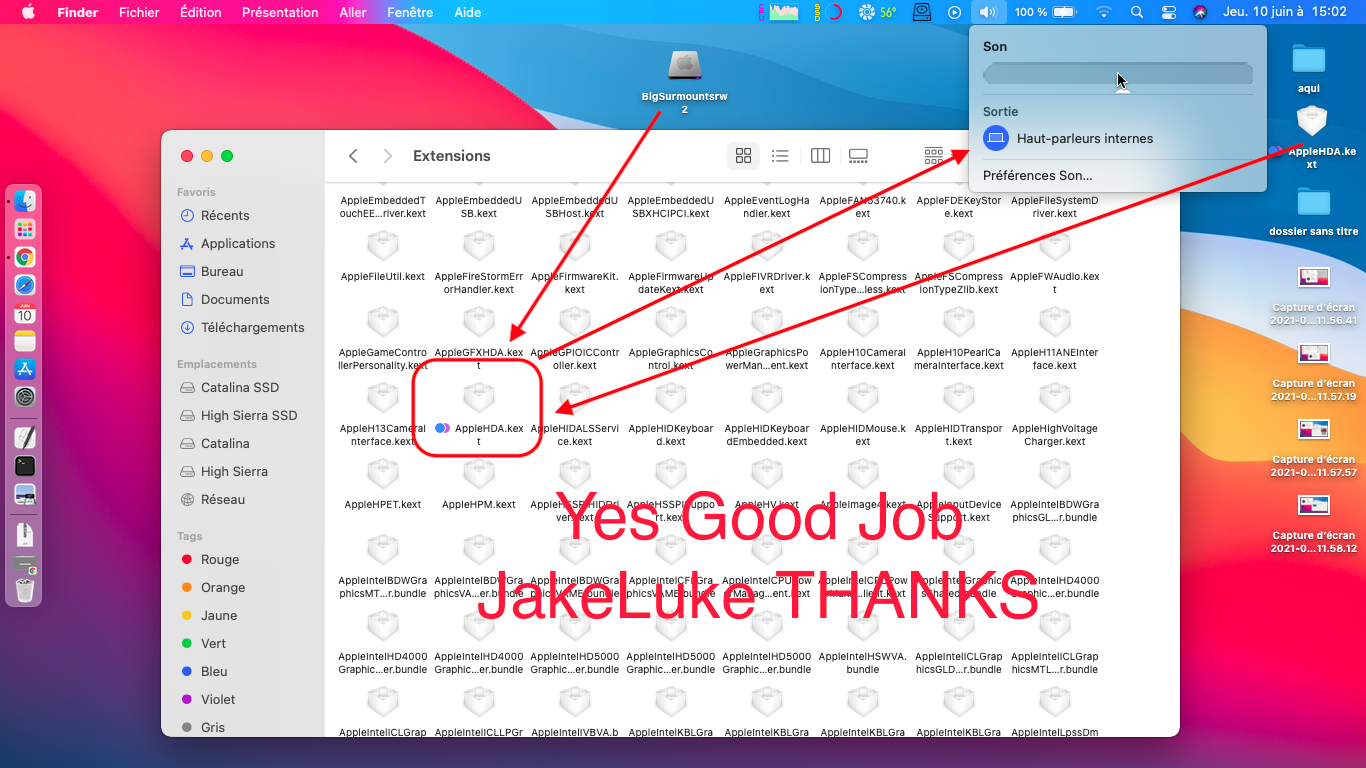
Task: Open Launchpad in the Dock
Action: (x=25, y=229)
